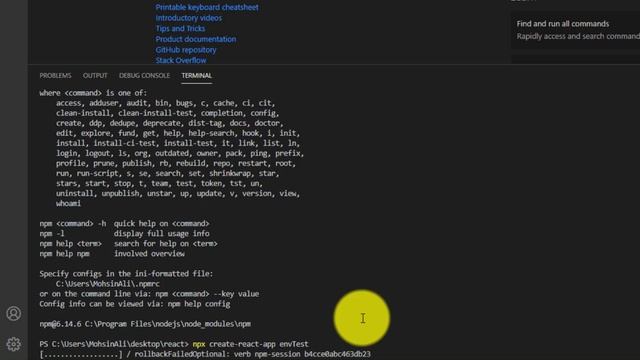Click the 'npm@6.14.6' version line
This screenshot has width=640, height=360.
(145, 324)
